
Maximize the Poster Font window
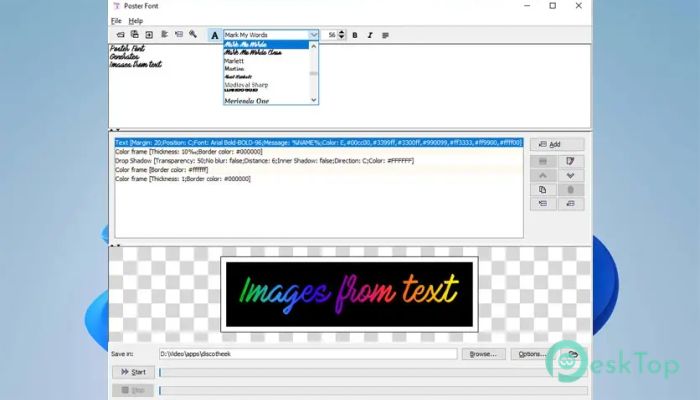(x=553, y=6)
